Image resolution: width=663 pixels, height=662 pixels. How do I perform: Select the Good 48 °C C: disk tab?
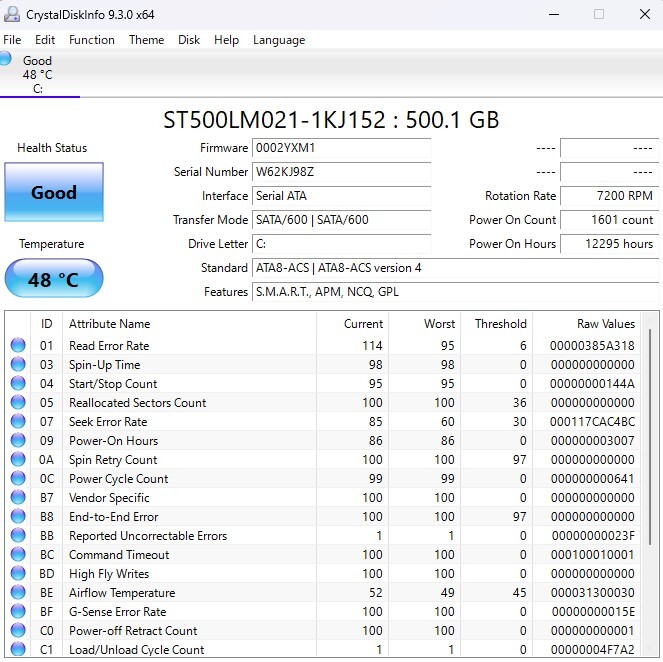tap(38, 74)
